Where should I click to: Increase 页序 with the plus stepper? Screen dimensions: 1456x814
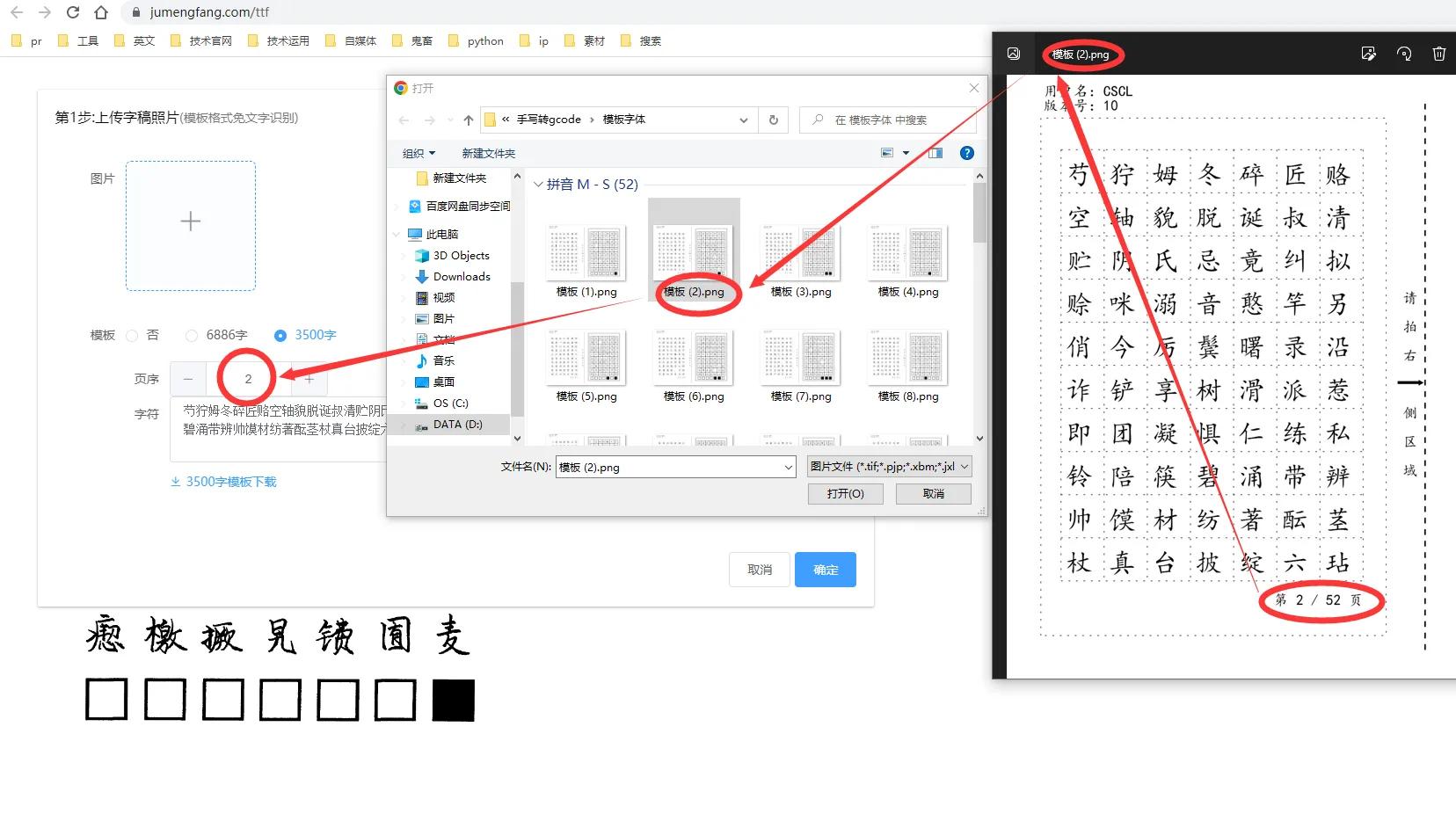(x=309, y=379)
